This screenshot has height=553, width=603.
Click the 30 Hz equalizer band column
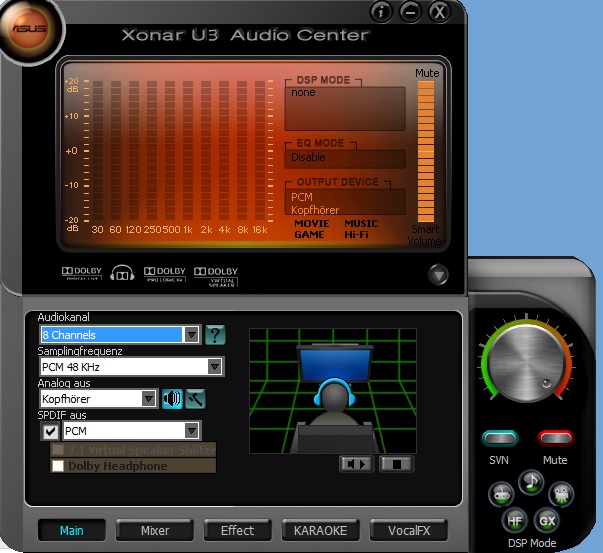pos(98,151)
